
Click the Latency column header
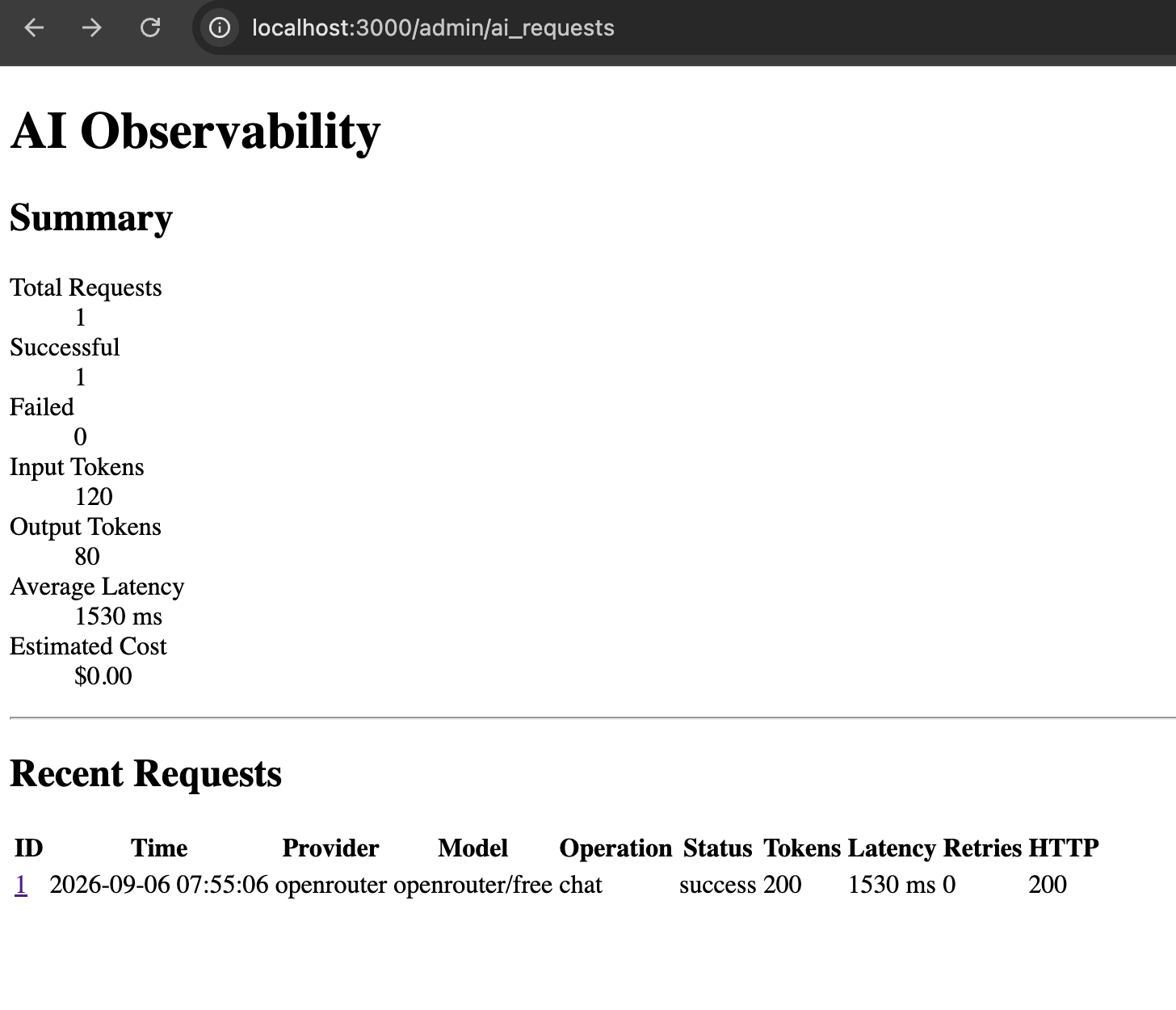892,848
